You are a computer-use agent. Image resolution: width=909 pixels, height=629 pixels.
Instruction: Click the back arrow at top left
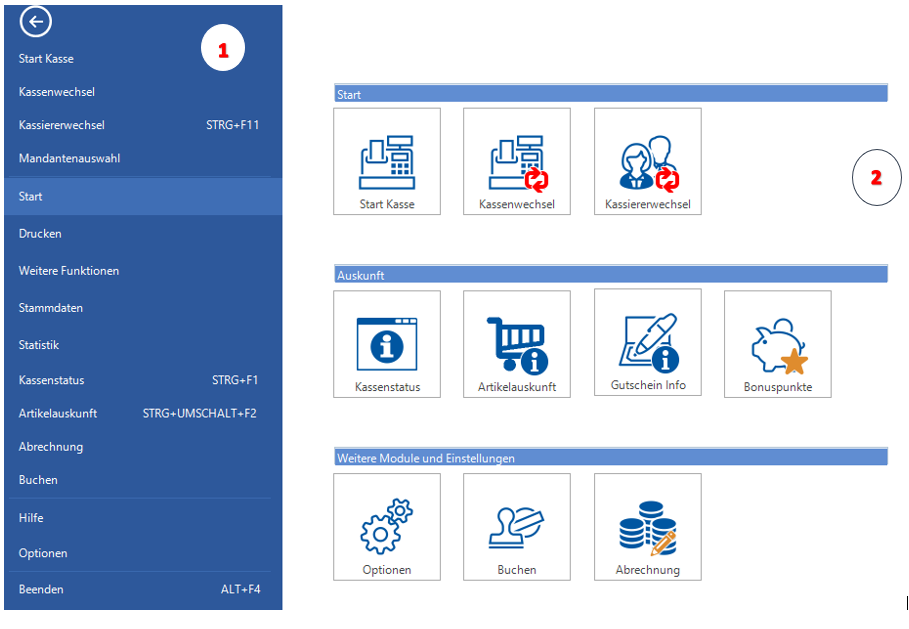35,22
